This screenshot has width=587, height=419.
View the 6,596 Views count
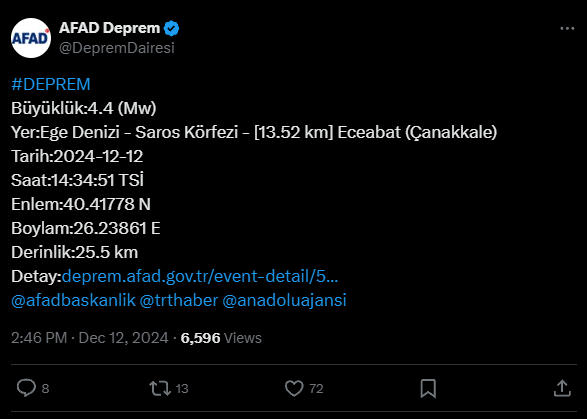coord(221,338)
